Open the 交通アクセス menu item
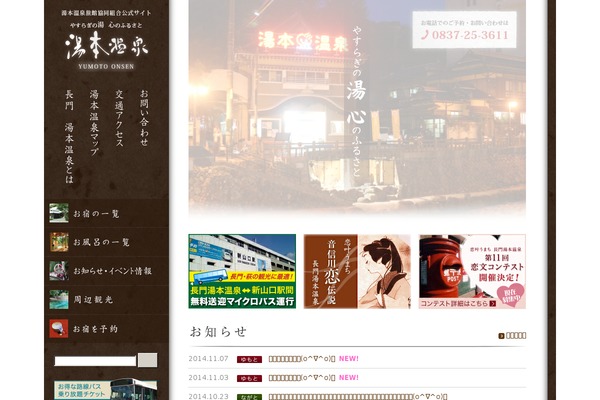Screen dimensions: 600x400 coord(119,118)
